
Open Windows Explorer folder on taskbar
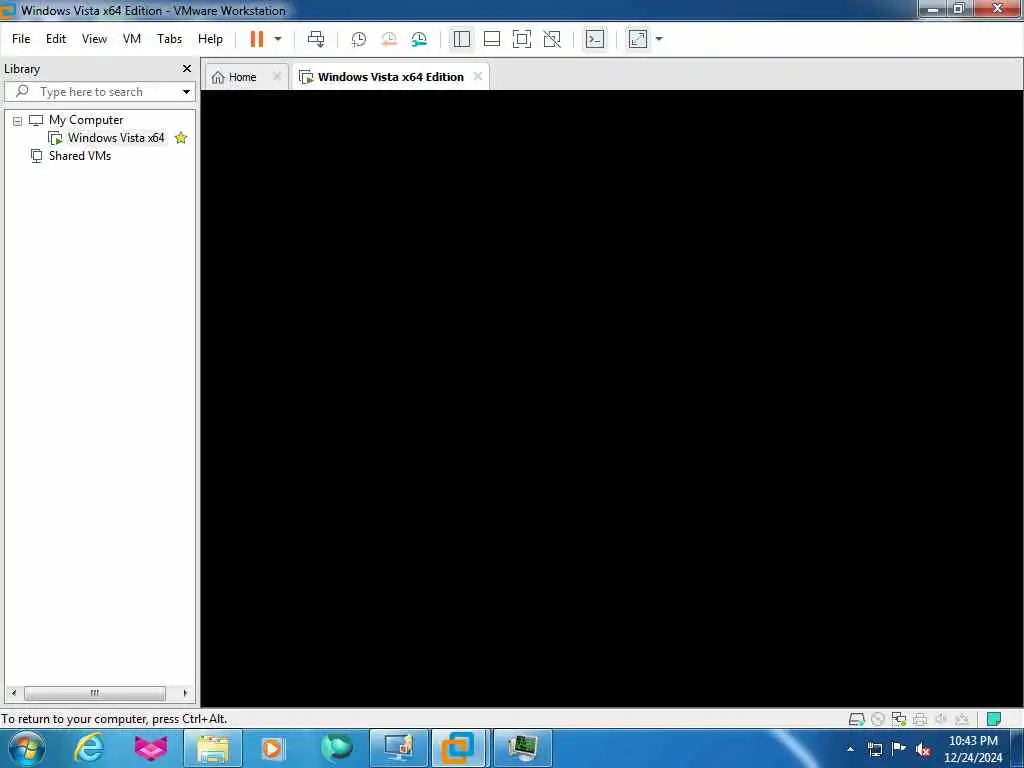coord(213,748)
